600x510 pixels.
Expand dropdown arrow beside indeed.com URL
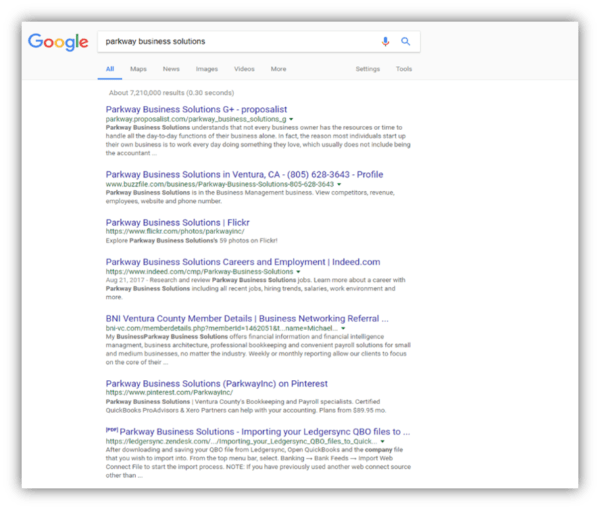coord(298,272)
